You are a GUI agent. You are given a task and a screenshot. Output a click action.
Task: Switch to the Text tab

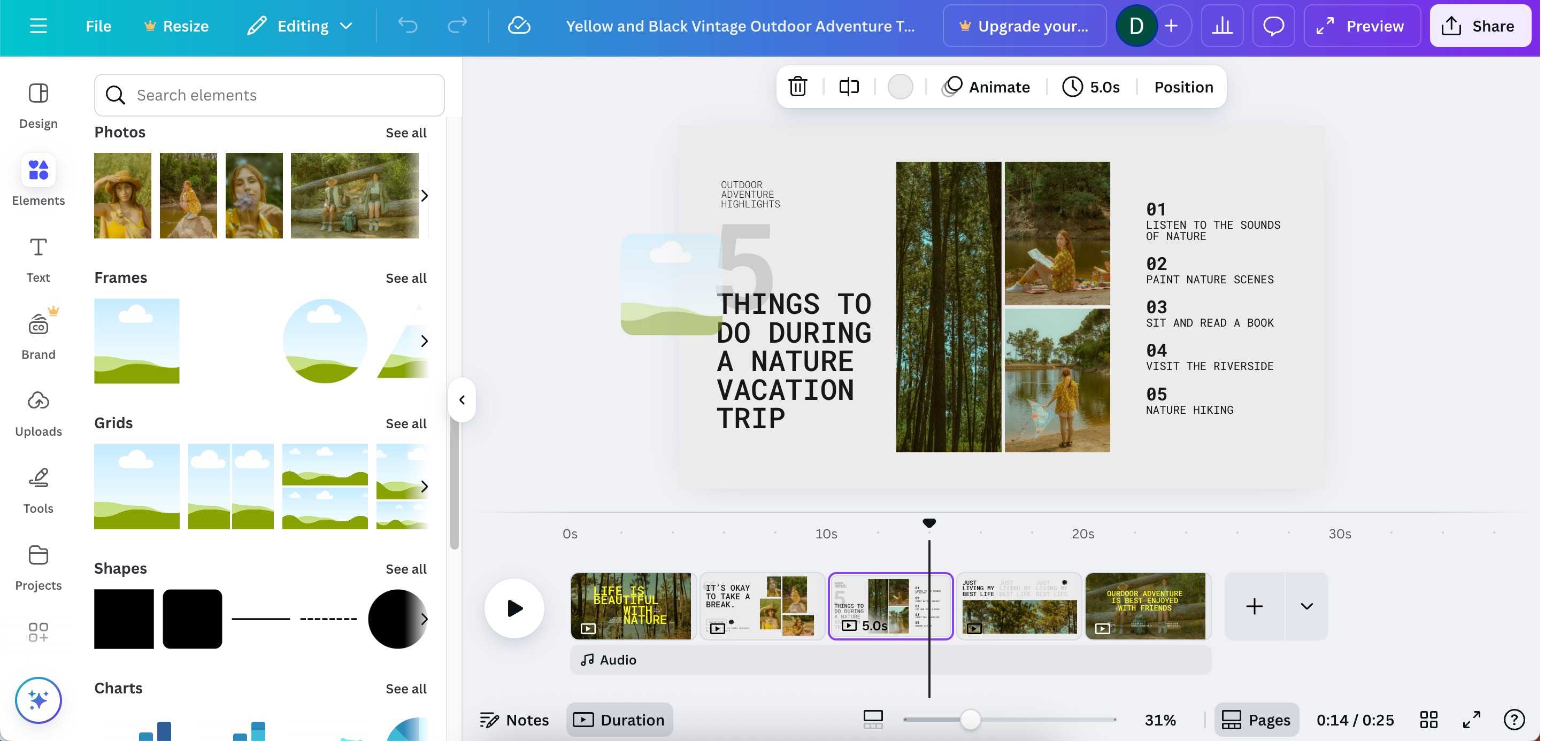tap(39, 260)
